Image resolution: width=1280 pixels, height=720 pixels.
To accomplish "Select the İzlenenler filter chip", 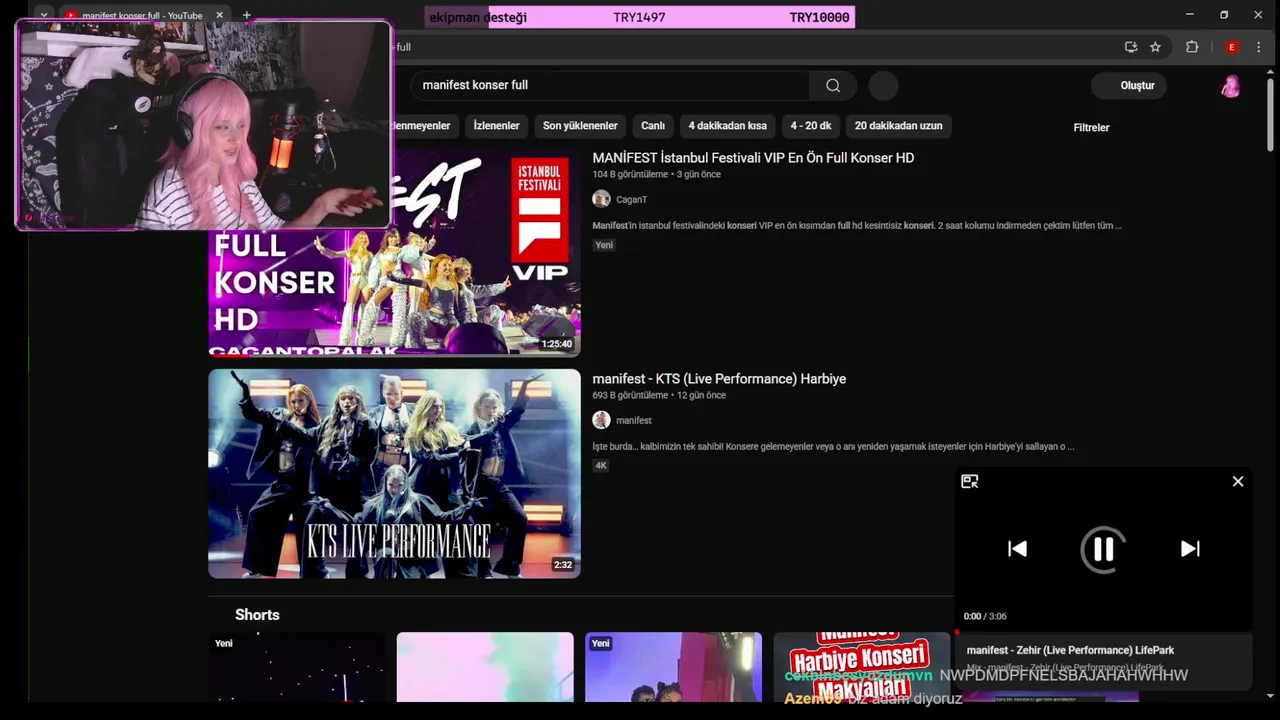I will click(496, 126).
